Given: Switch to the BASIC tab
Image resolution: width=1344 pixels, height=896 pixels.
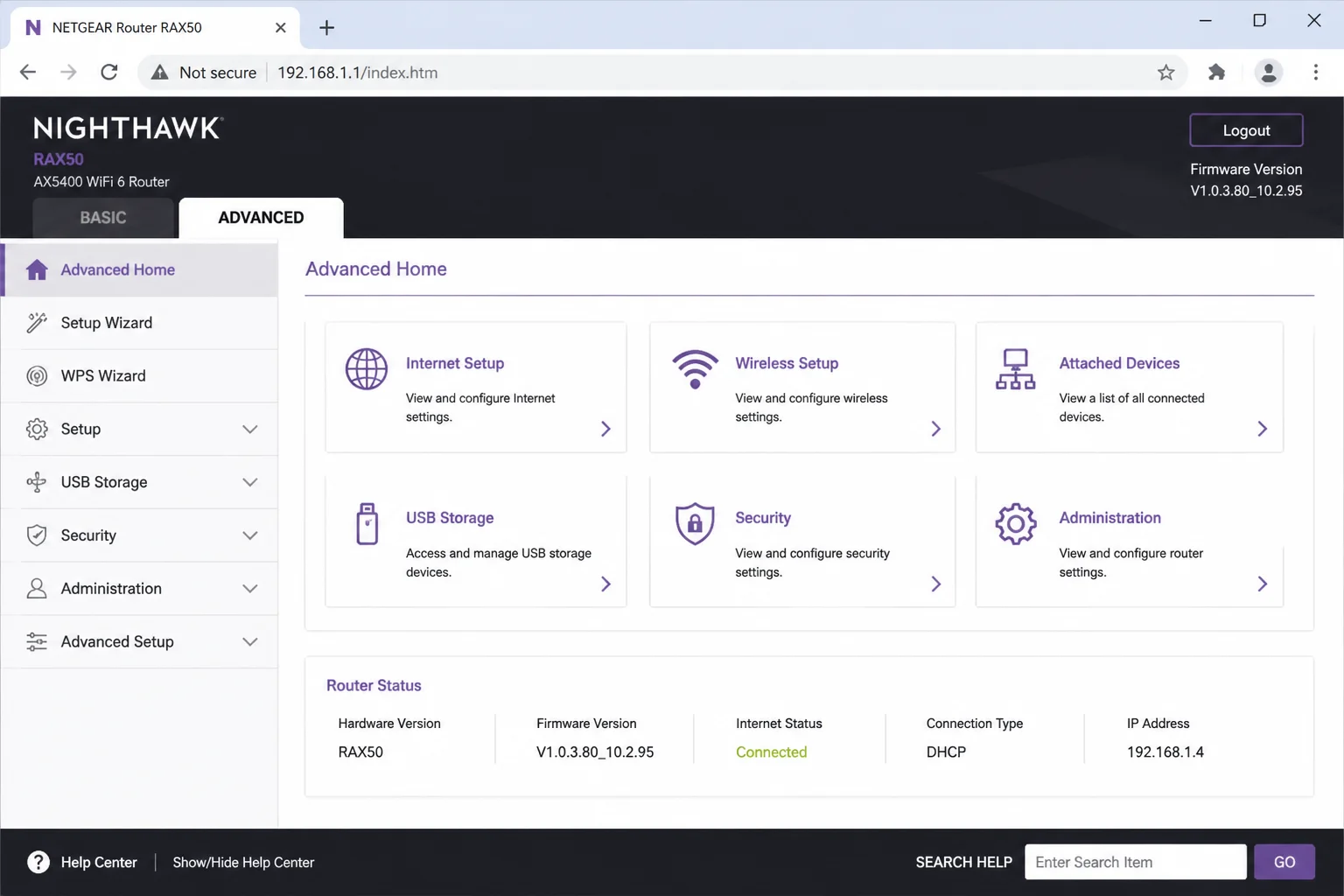Looking at the screenshot, I should (x=103, y=218).
